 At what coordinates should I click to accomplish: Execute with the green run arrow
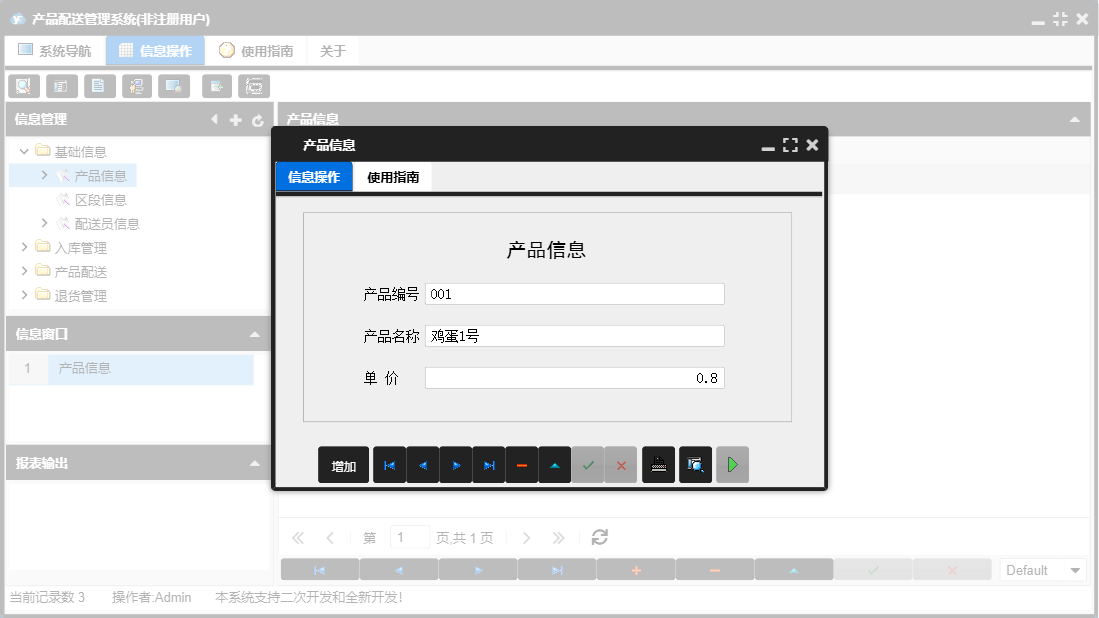(x=732, y=464)
